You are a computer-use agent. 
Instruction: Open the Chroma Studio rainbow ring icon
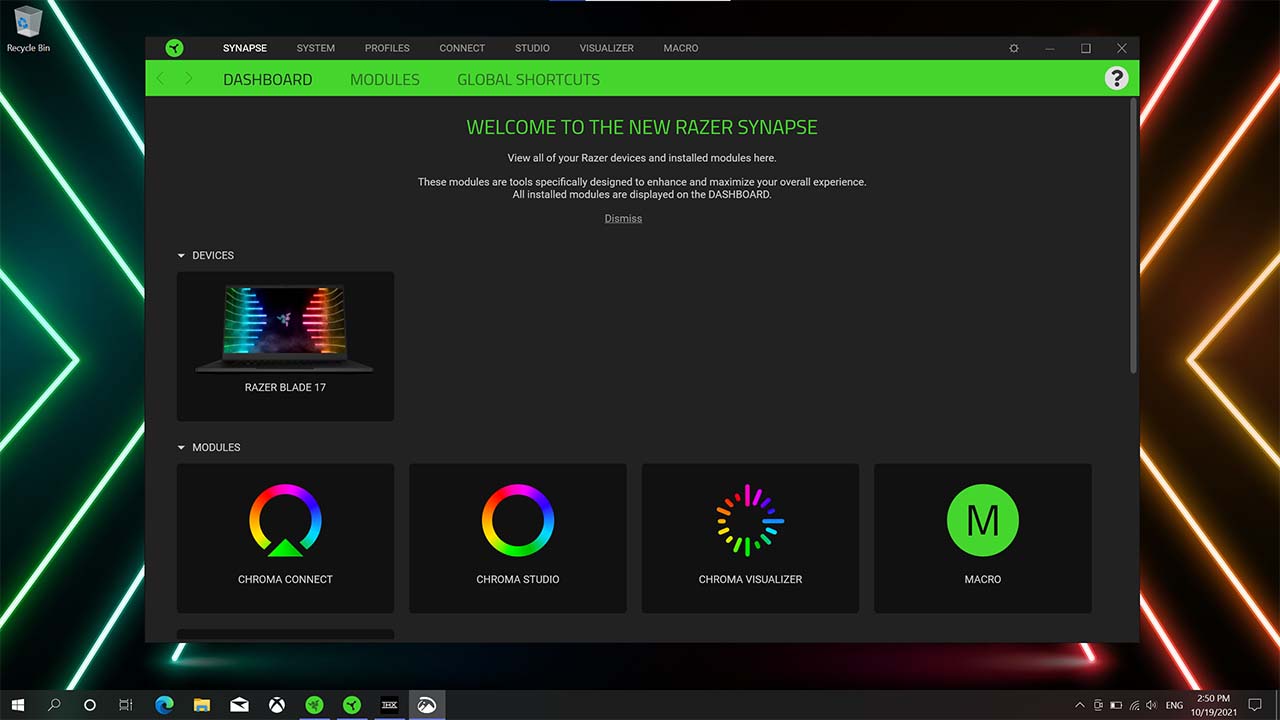pyautogui.click(x=517, y=520)
